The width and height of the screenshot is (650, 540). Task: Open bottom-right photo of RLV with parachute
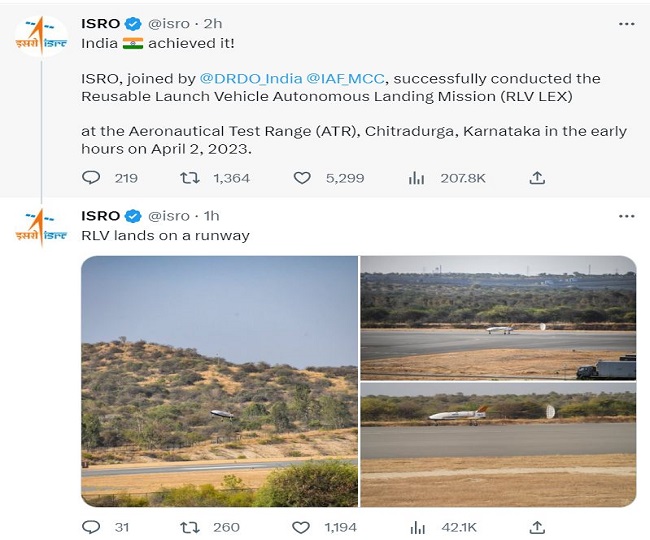pos(498,445)
